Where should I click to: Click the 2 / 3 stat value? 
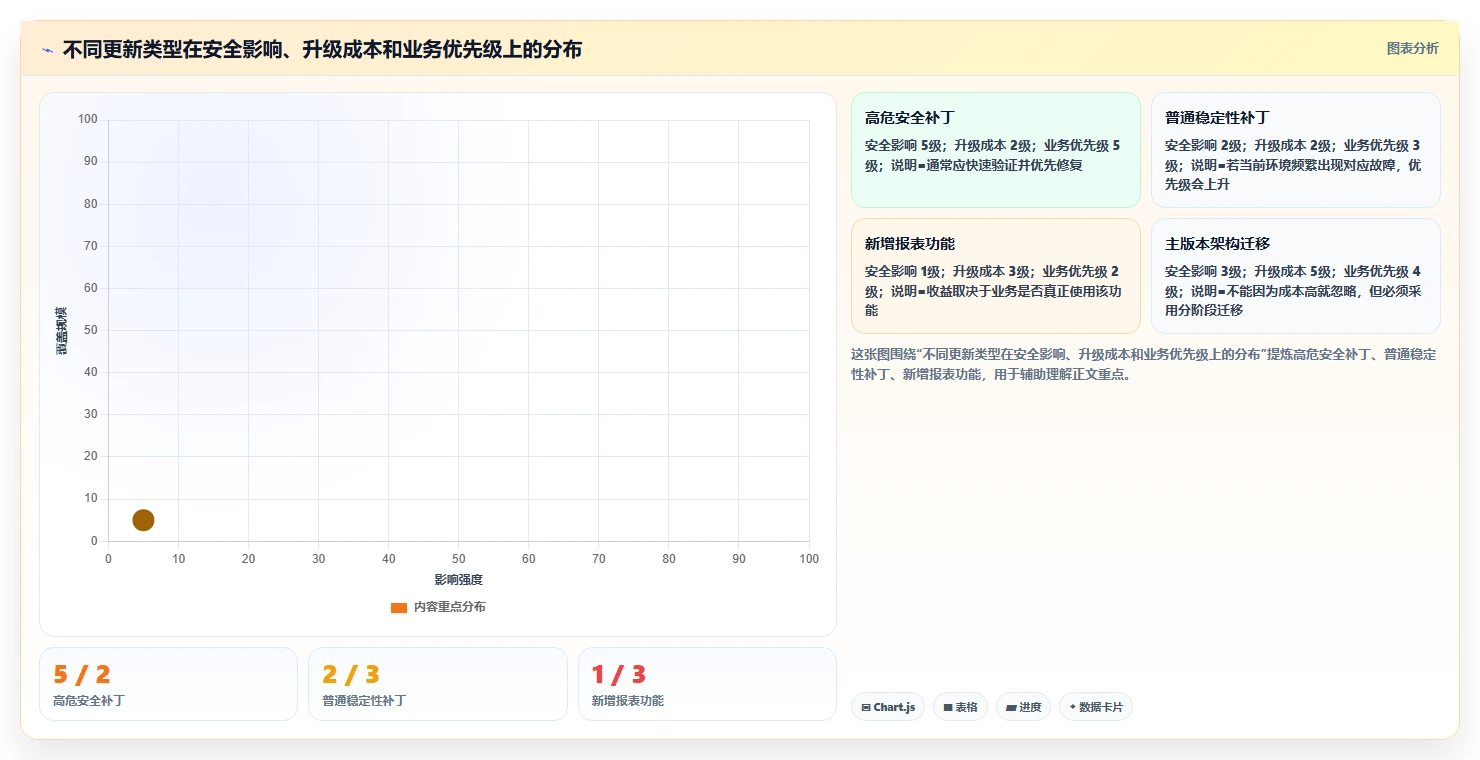(x=351, y=675)
